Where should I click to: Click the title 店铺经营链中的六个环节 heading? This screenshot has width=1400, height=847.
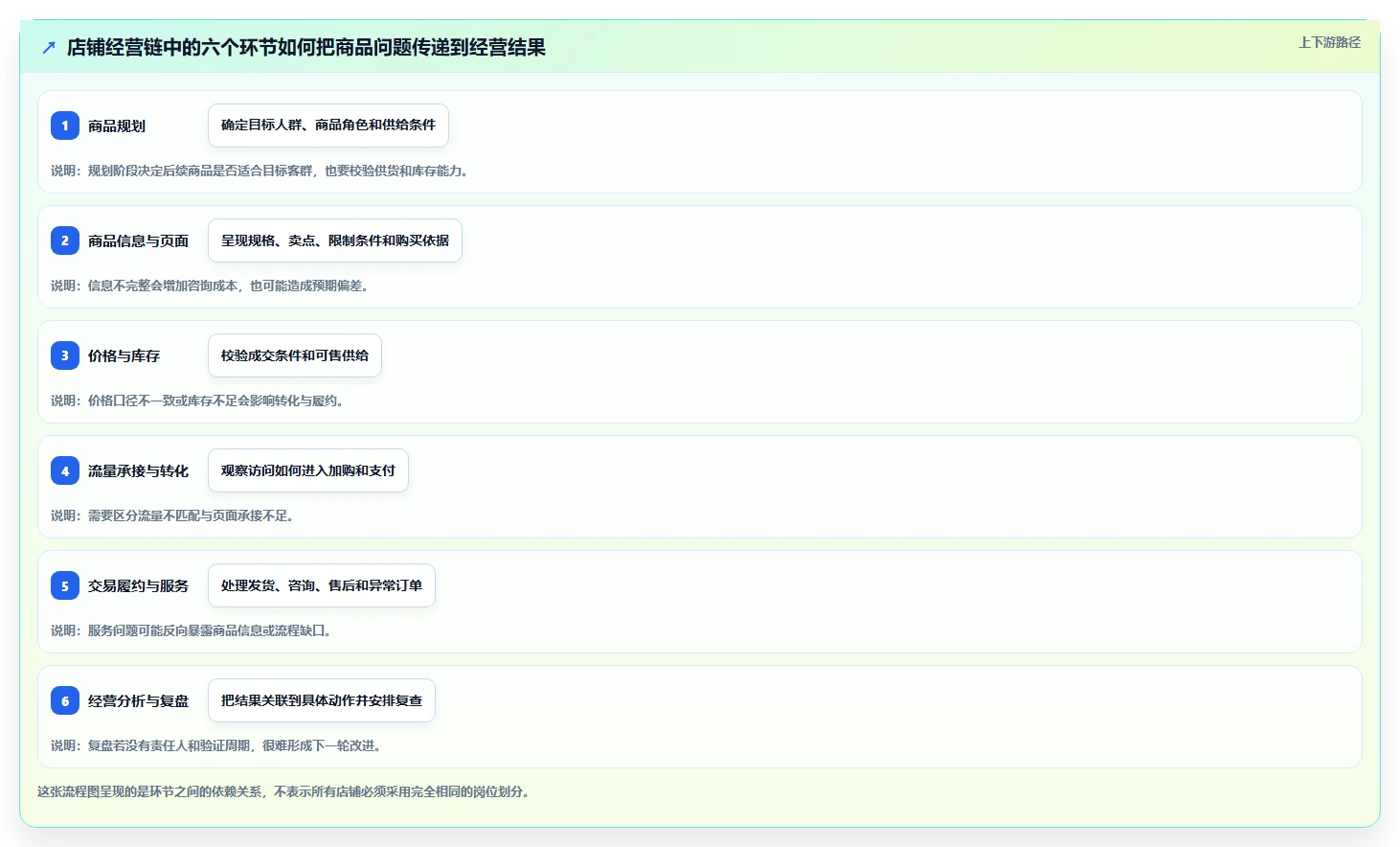(x=306, y=47)
